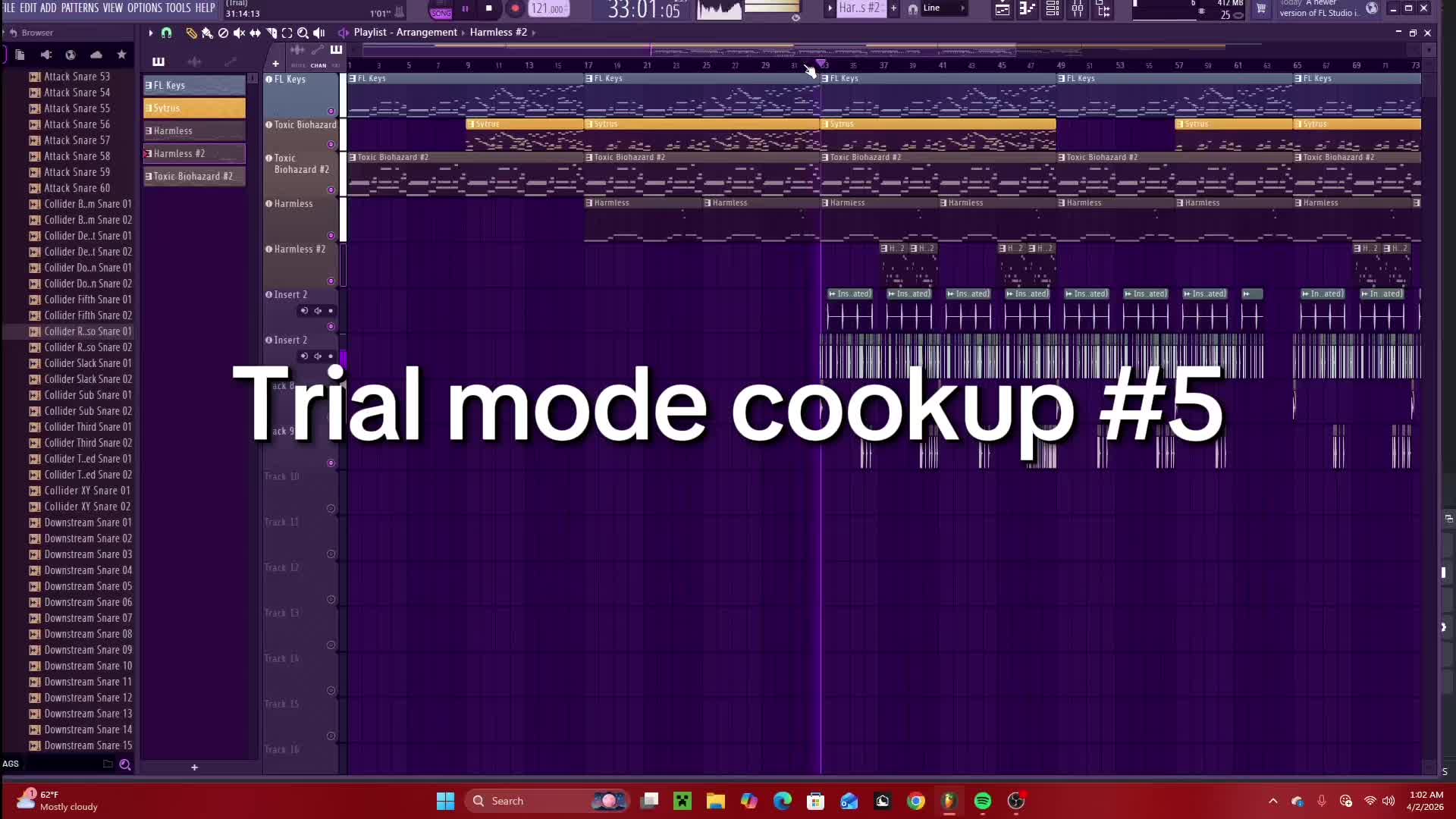Viewport: 1456px width, 819px height.
Task: Click the Windows Start button
Action: pyautogui.click(x=445, y=801)
